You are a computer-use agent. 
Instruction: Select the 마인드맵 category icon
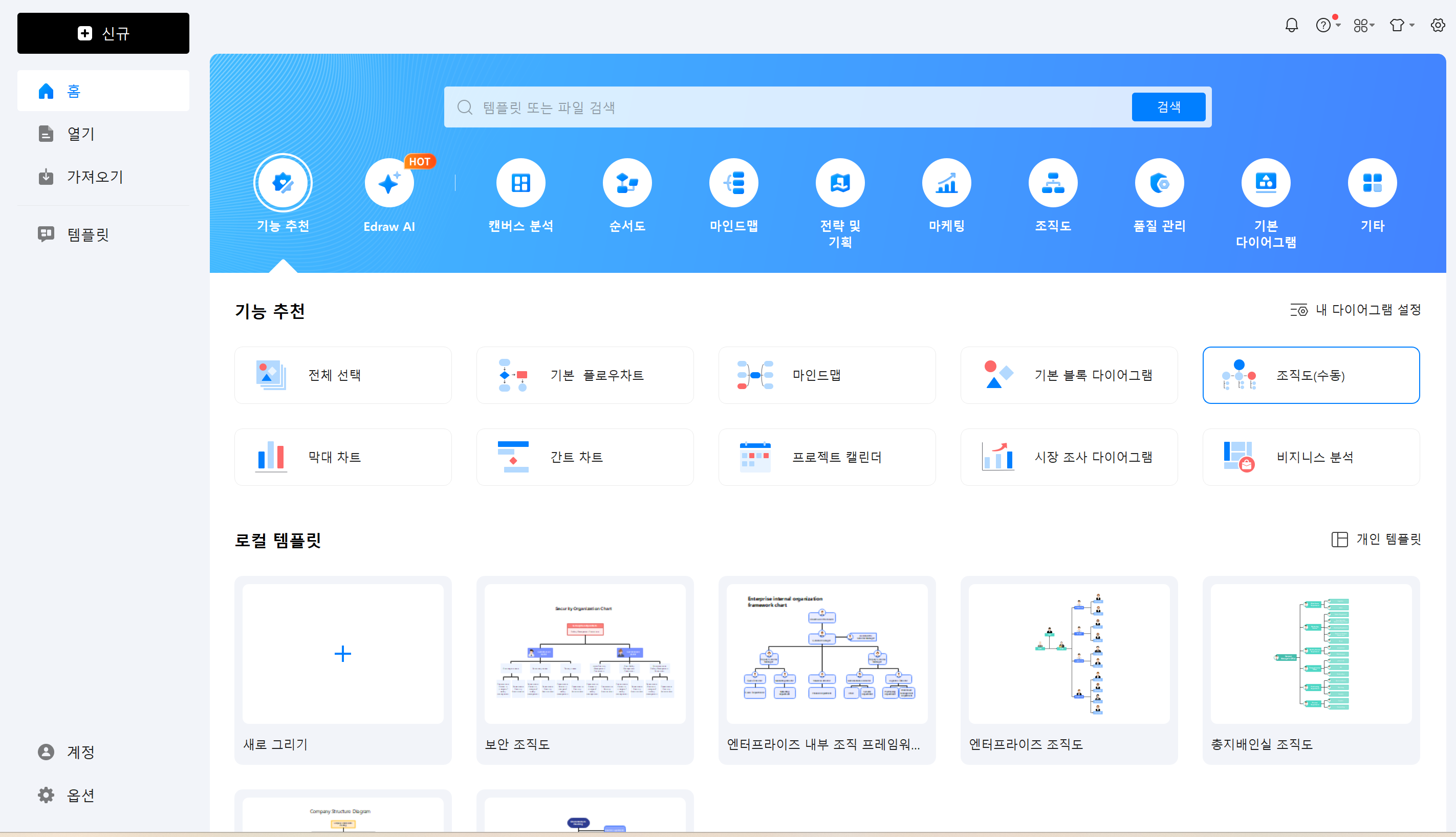click(734, 183)
